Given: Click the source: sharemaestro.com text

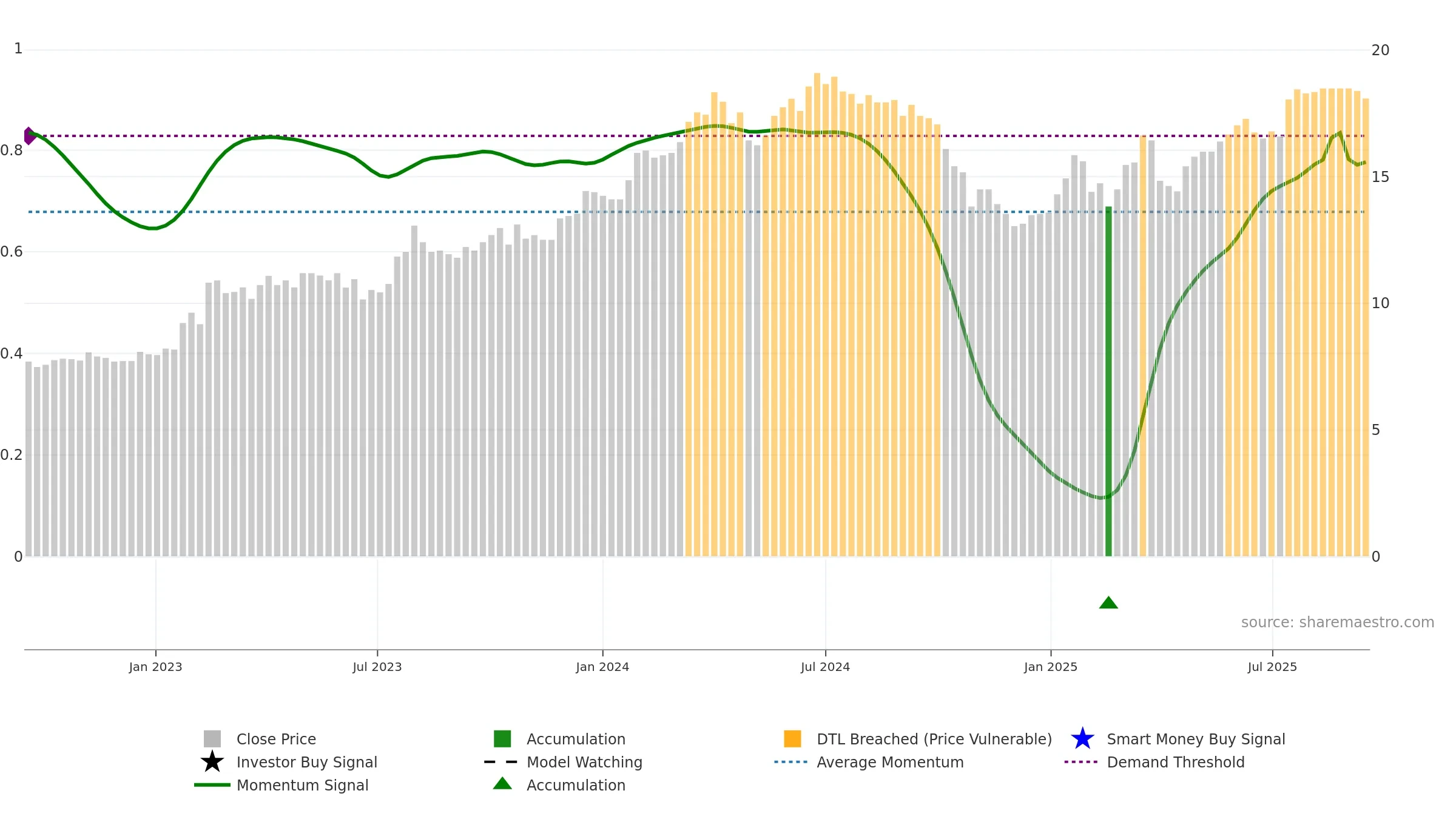Looking at the screenshot, I should tap(1338, 622).
